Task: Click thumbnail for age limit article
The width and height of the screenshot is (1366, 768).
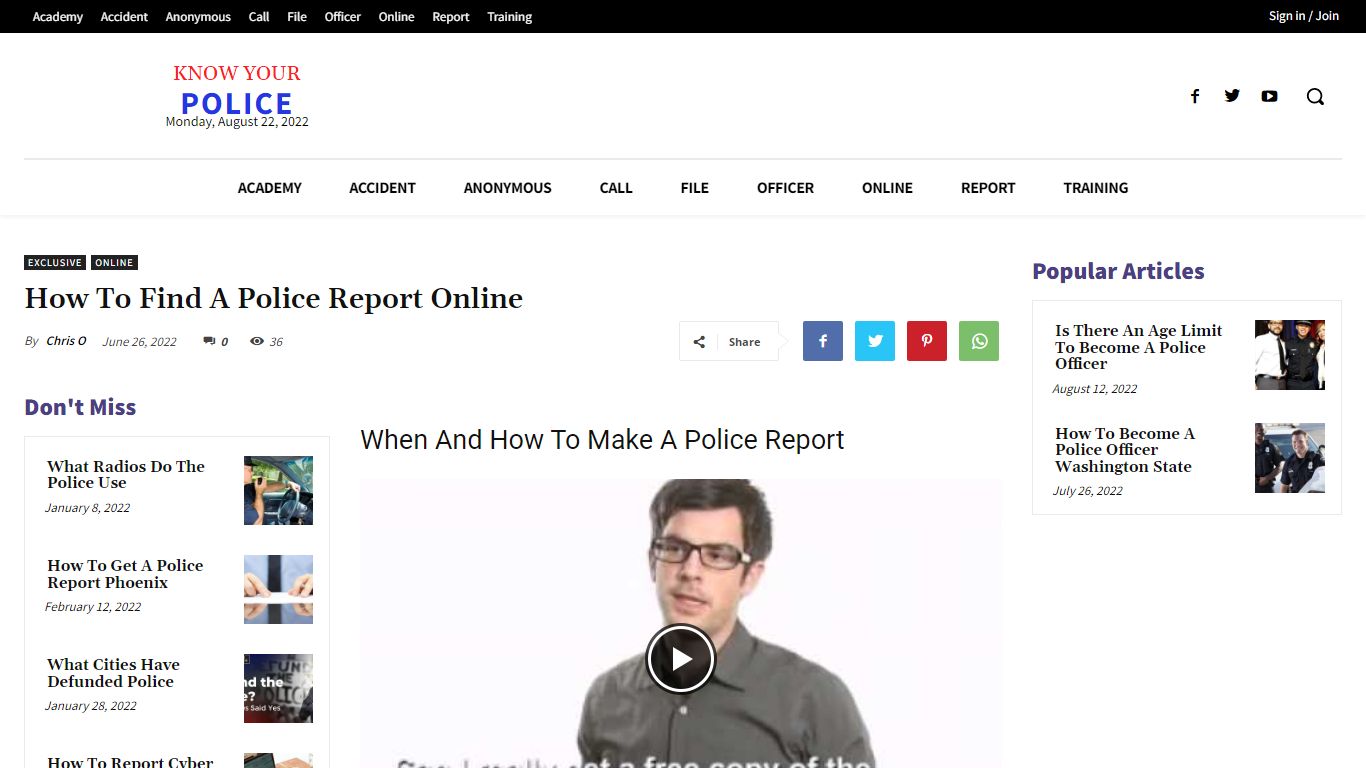Action: click(x=1290, y=355)
